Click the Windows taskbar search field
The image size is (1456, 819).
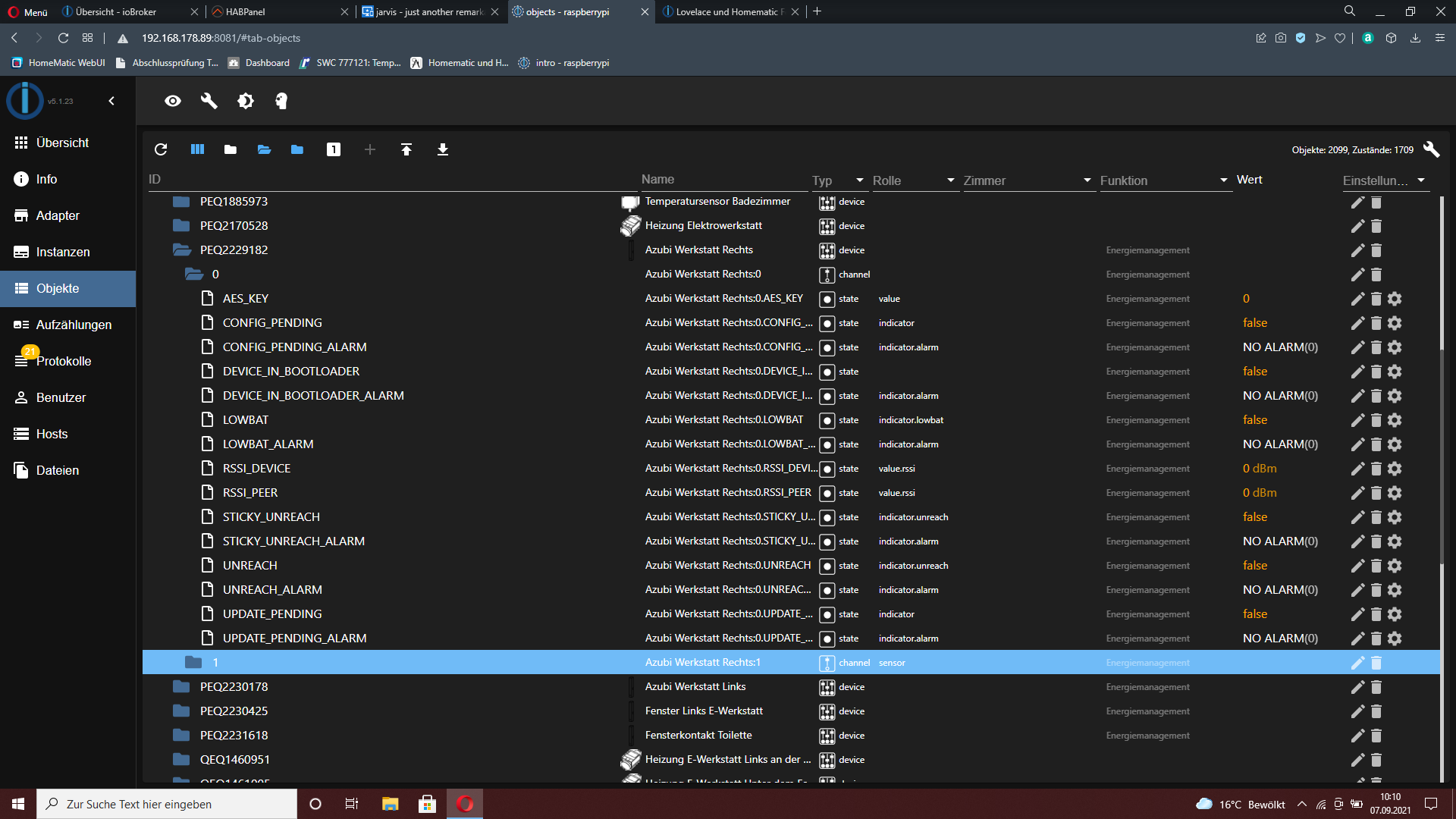167,804
